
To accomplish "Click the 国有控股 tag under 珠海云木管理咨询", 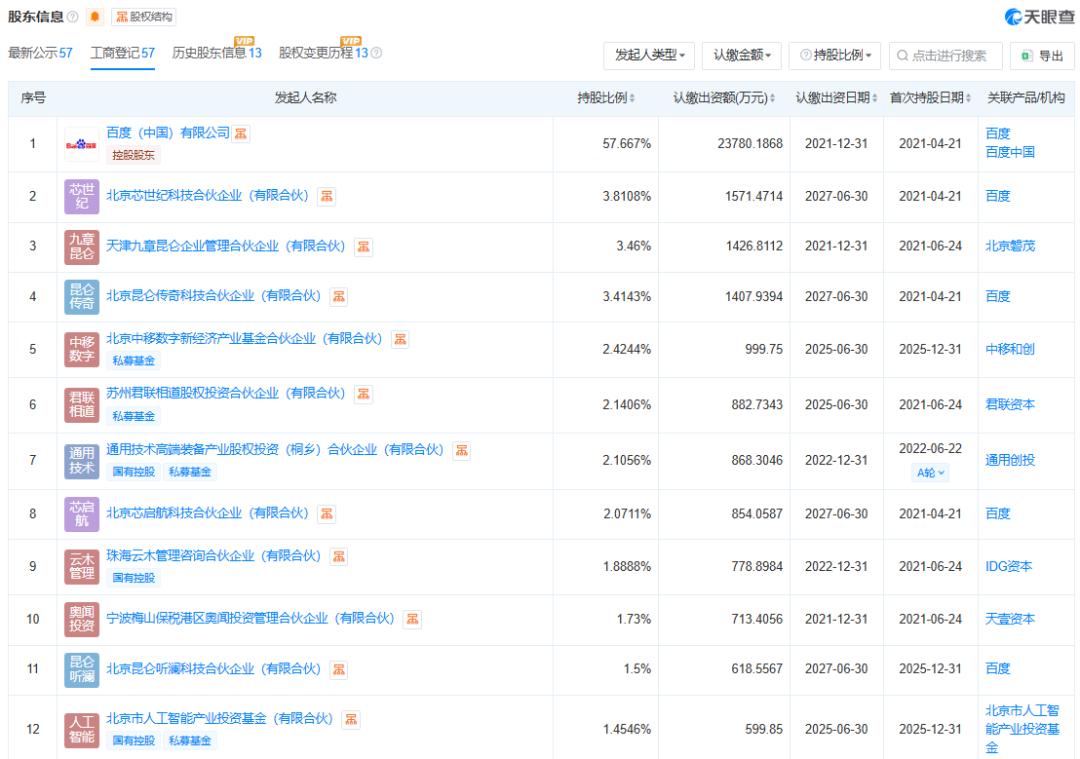I will pos(134,578).
